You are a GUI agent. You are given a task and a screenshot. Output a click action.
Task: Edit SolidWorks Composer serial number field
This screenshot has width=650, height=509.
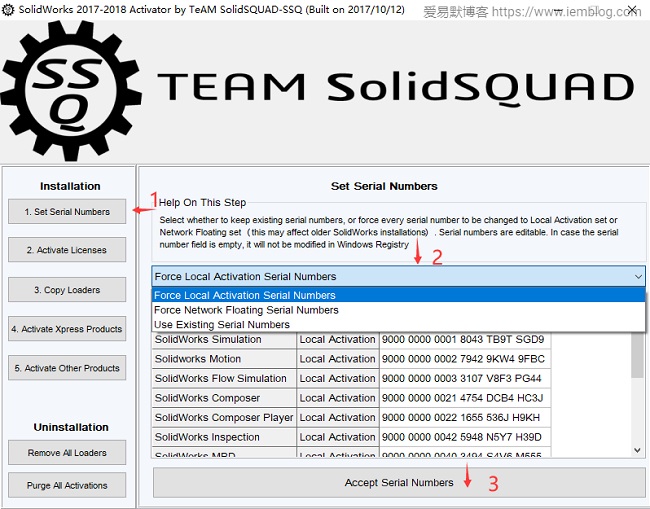tap(465, 398)
